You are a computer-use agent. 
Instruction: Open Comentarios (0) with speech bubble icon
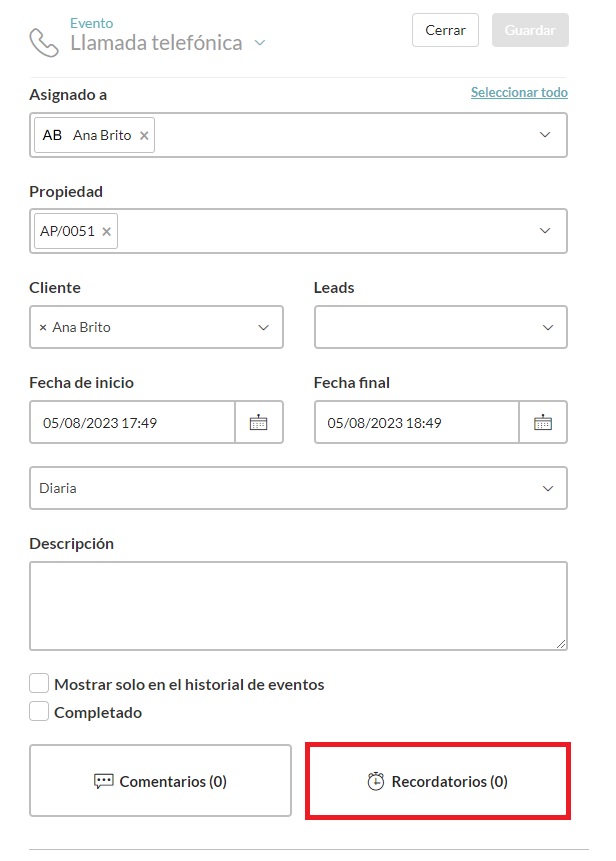coord(160,782)
